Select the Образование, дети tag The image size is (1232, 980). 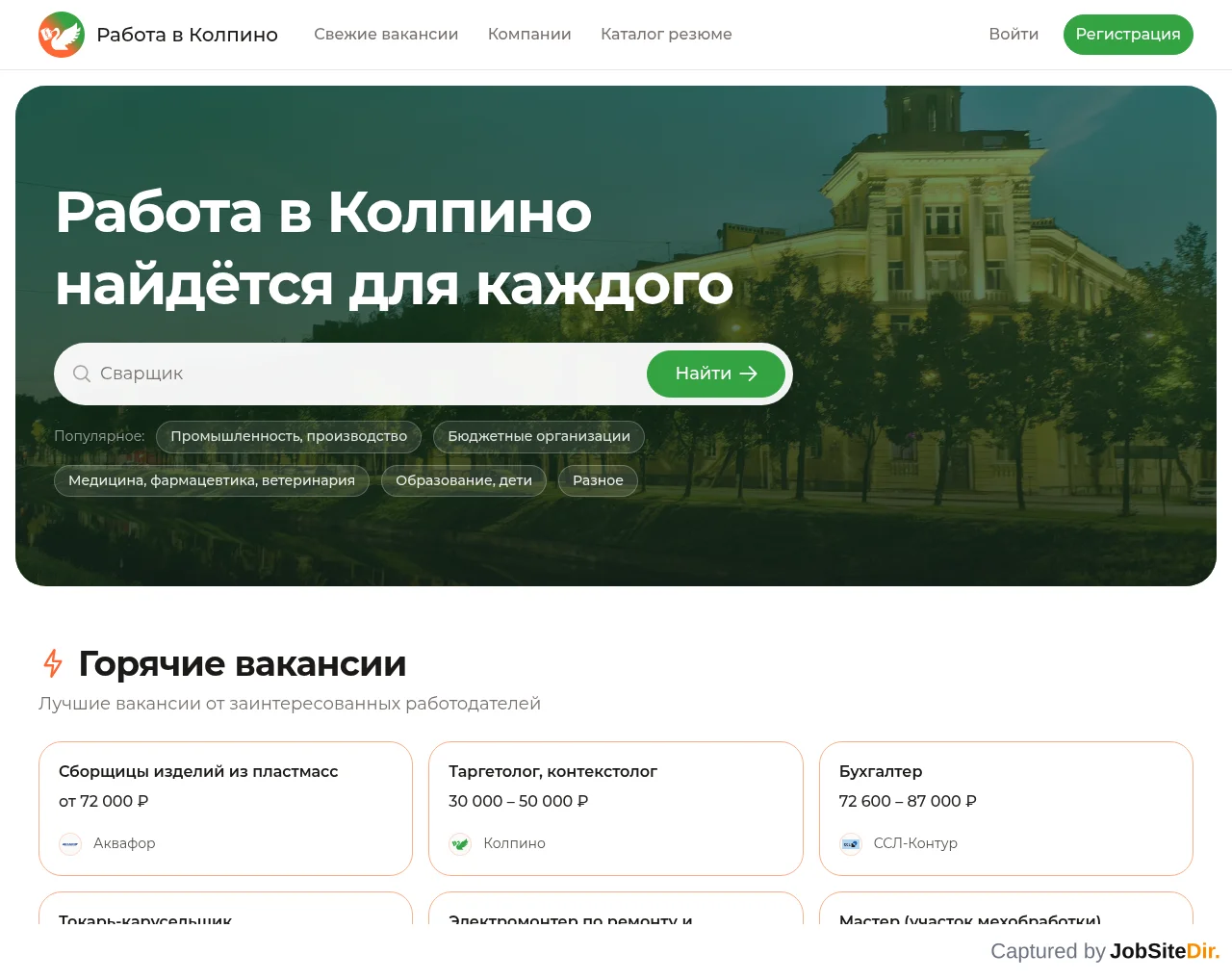tap(464, 481)
